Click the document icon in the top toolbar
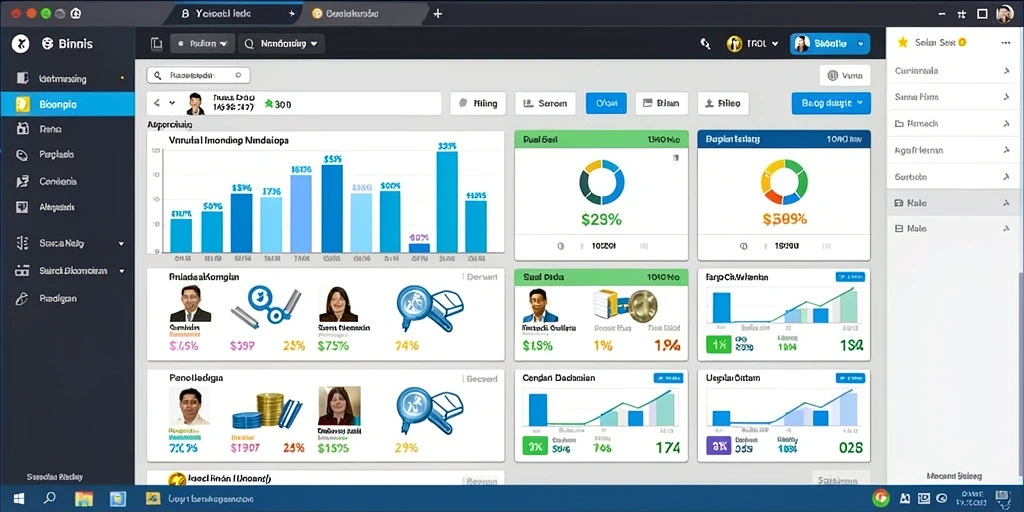Screen dimensions: 1024x512 tap(156, 44)
